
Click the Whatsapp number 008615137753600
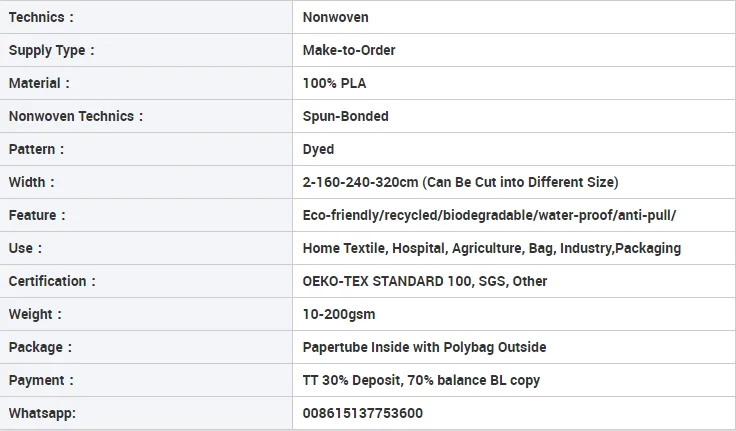(362, 413)
